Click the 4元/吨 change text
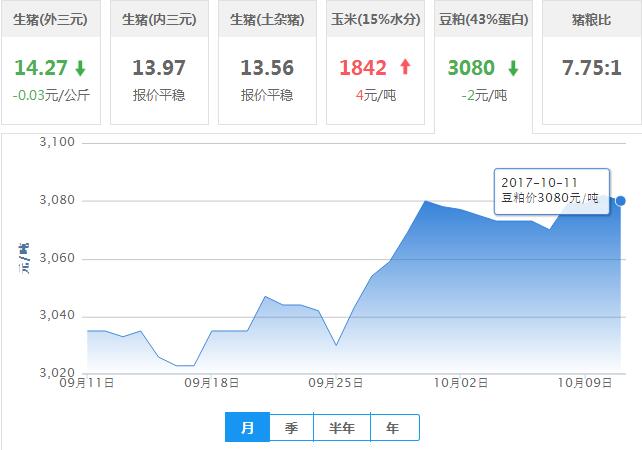The height and width of the screenshot is (450, 642). (375, 95)
